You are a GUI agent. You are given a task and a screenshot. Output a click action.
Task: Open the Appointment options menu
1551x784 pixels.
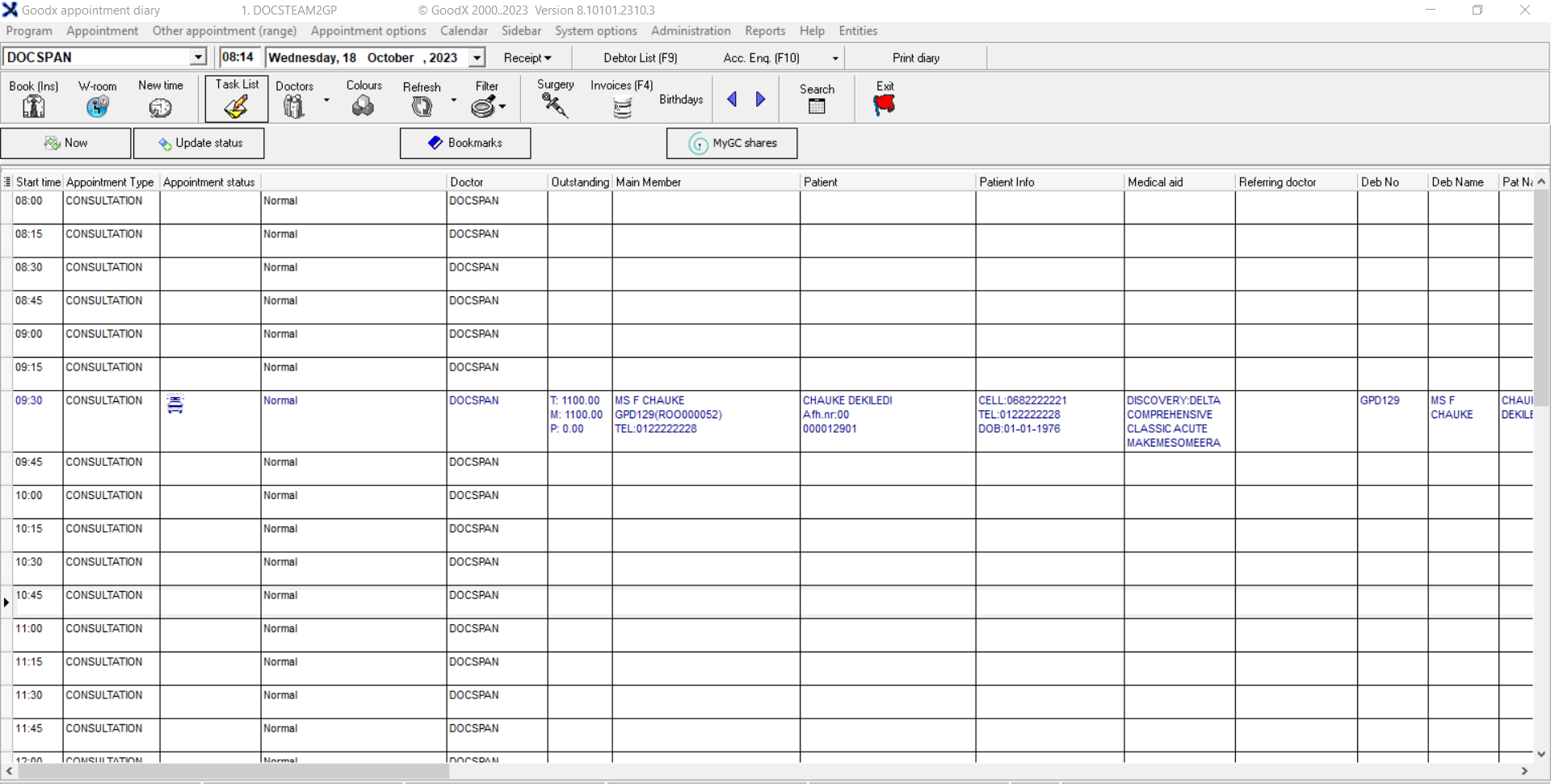click(368, 31)
